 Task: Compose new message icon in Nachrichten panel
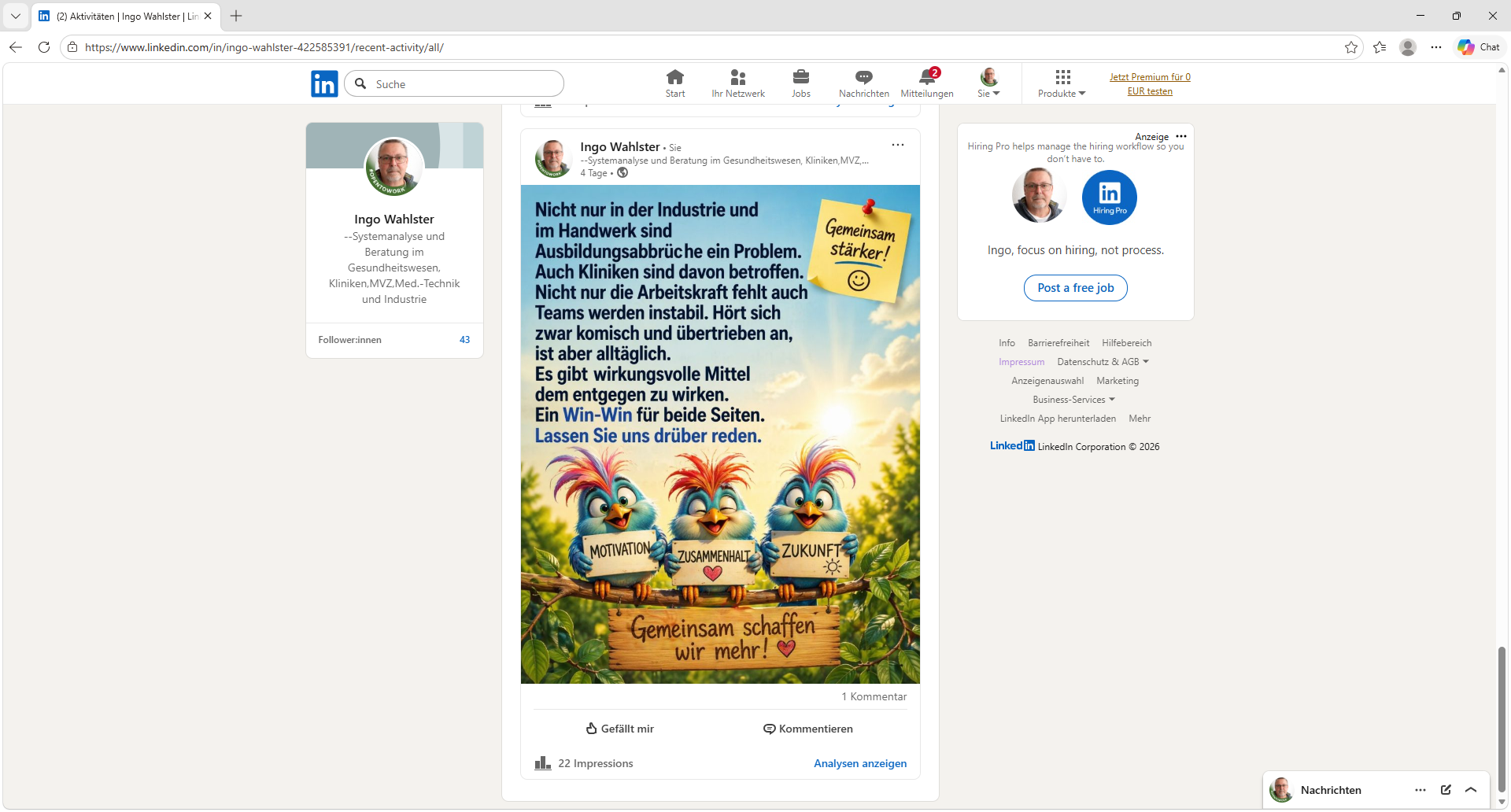click(x=1446, y=790)
